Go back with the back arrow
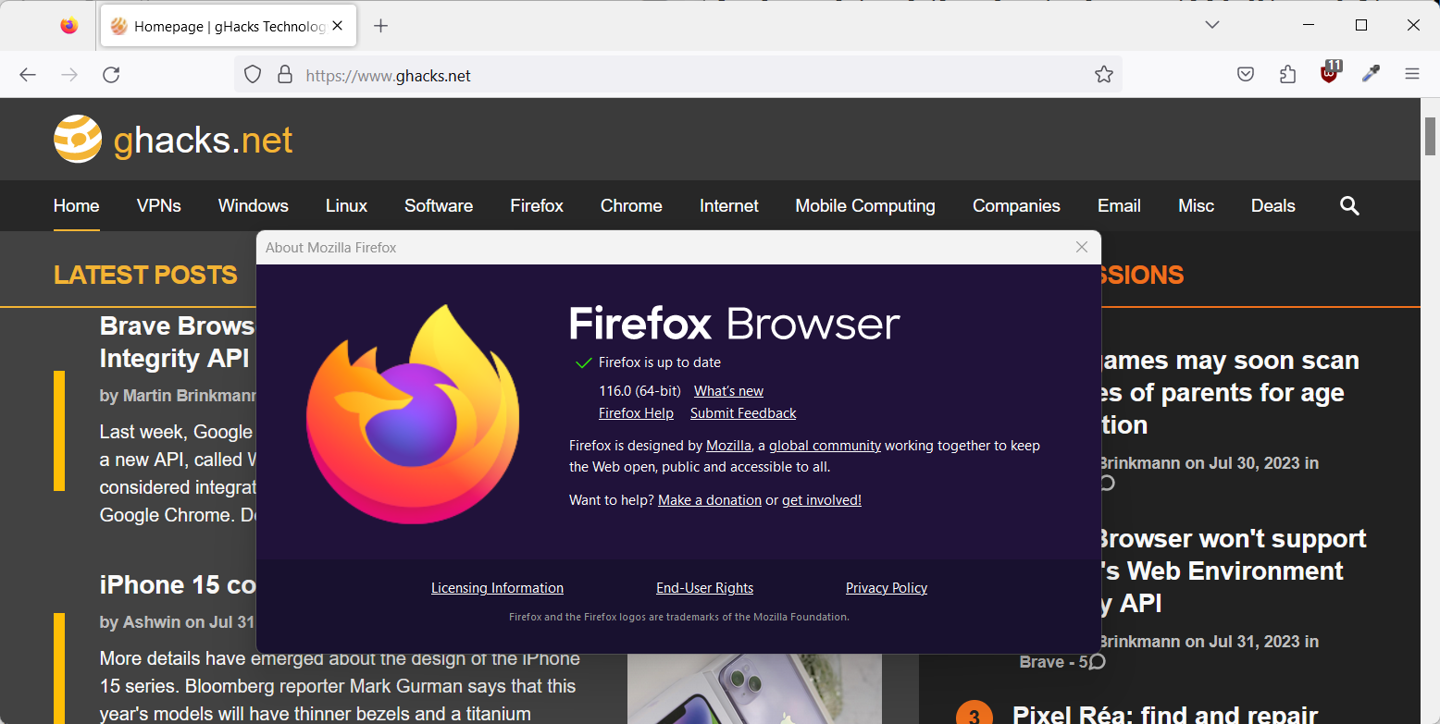Viewport: 1440px width, 724px height. (x=27, y=75)
